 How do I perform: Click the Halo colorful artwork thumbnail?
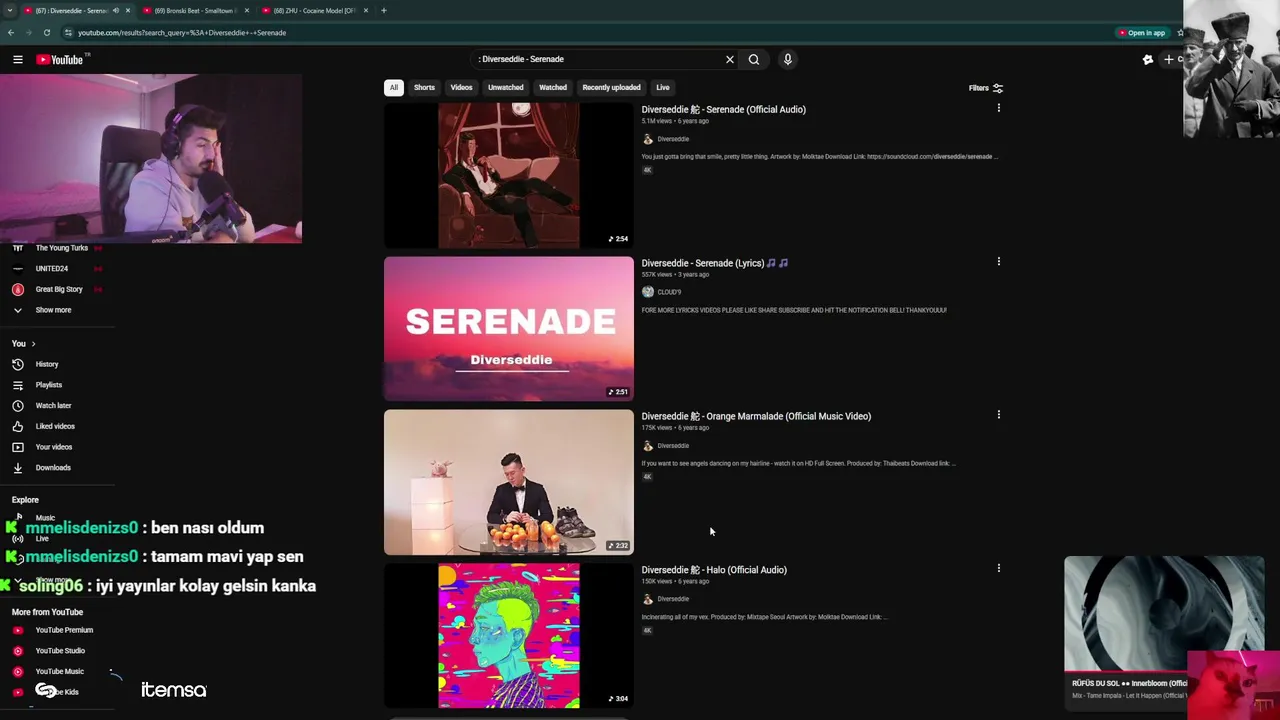click(509, 636)
